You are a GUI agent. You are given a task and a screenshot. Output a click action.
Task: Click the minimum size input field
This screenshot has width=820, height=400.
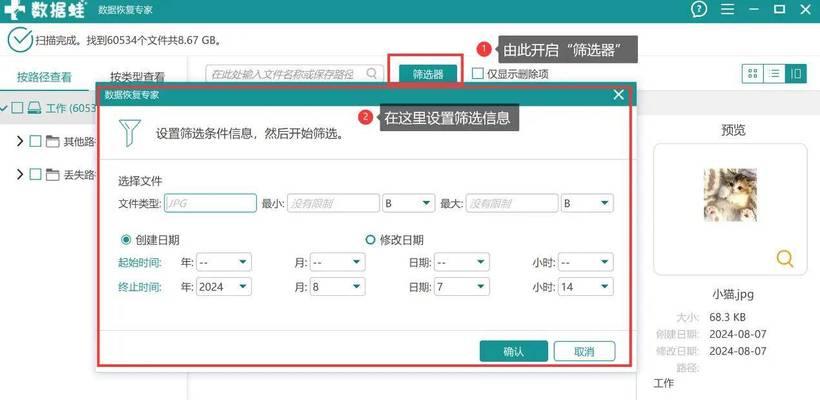[333, 203]
